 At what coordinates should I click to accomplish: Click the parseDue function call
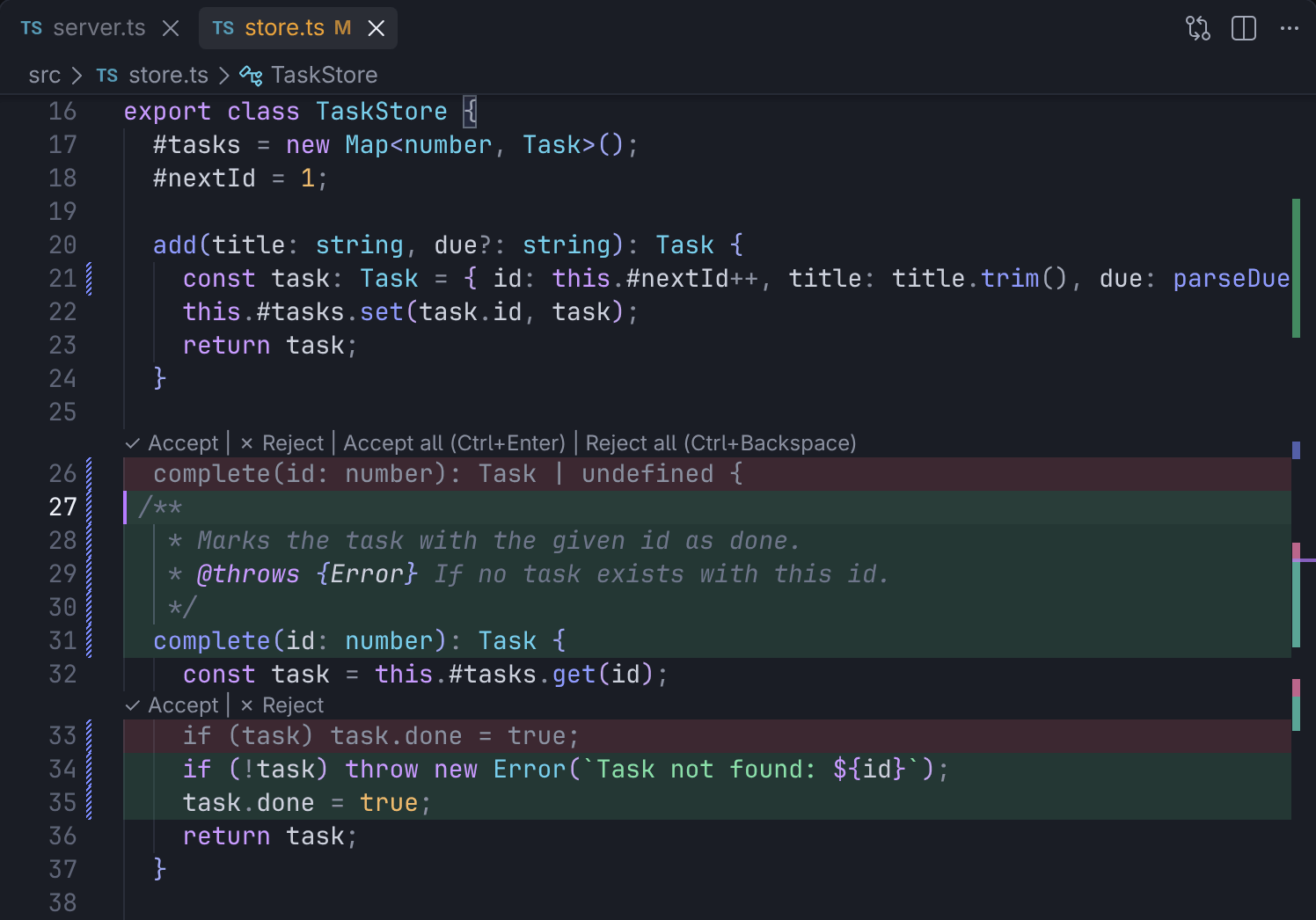1231,279
